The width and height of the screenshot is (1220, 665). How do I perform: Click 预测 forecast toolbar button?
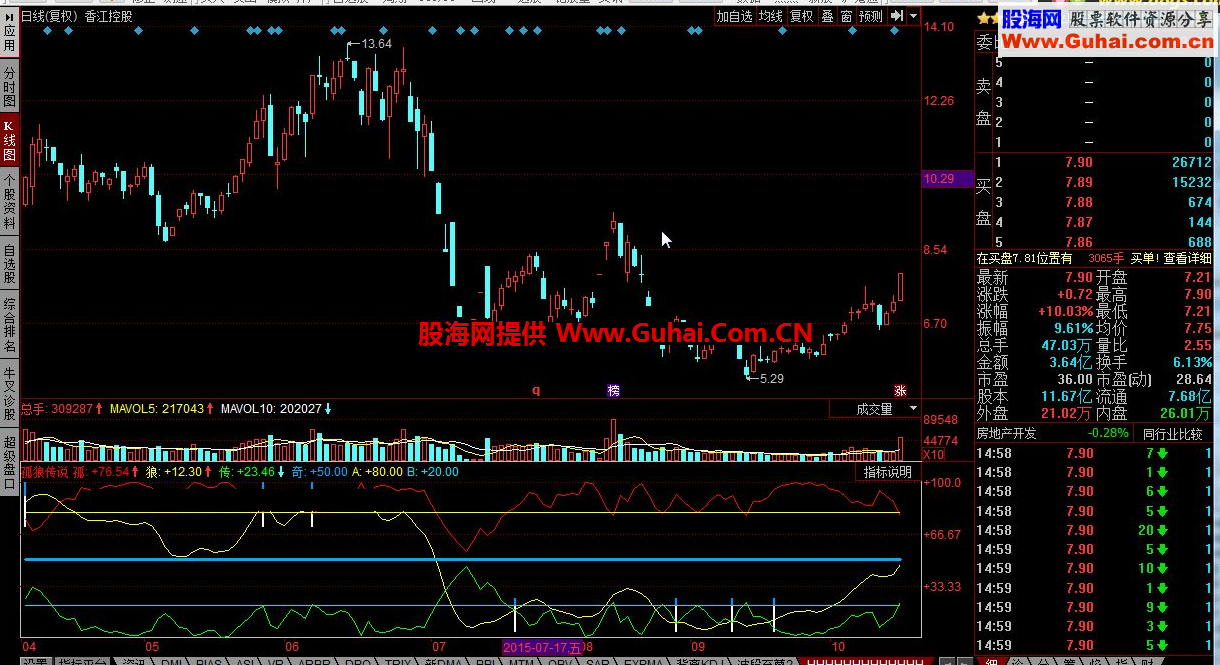pyautogui.click(x=871, y=16)
